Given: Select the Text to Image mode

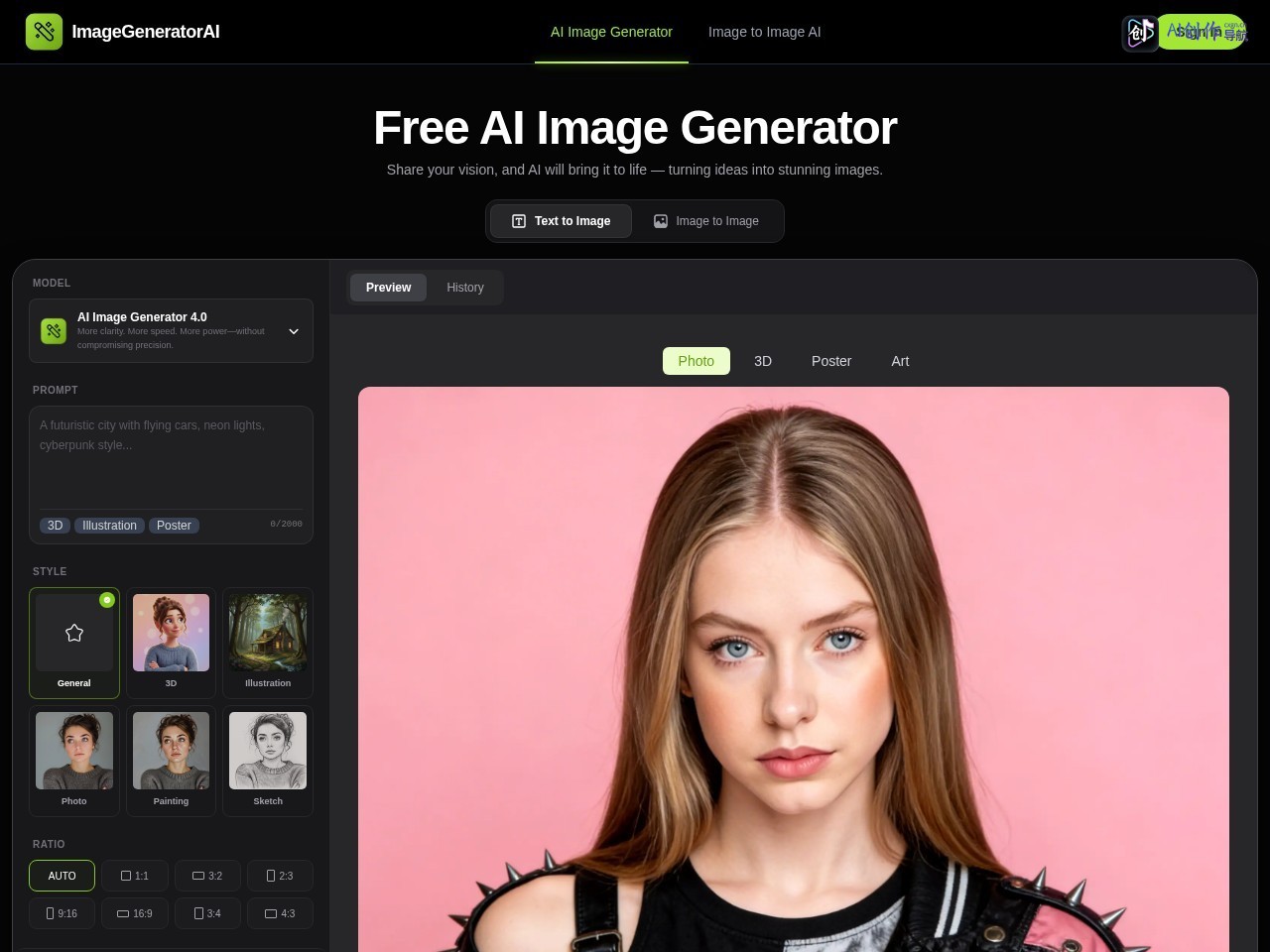Looking at the screenshot, I should (x=561, y=221).
